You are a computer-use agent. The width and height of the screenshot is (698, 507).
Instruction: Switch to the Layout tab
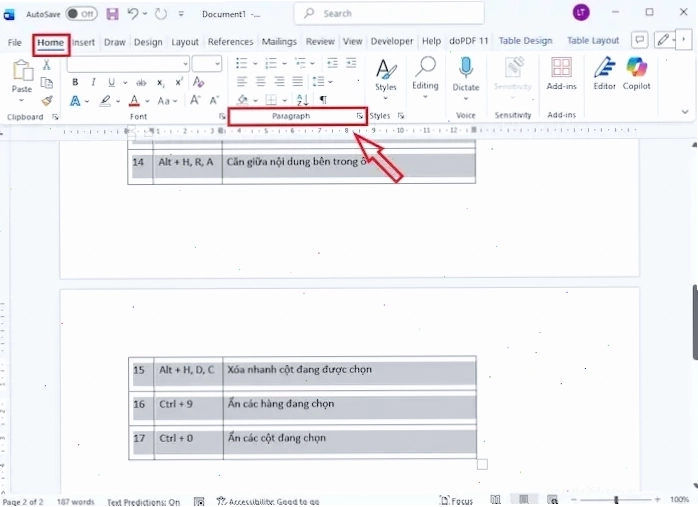[x=185, y=42]
